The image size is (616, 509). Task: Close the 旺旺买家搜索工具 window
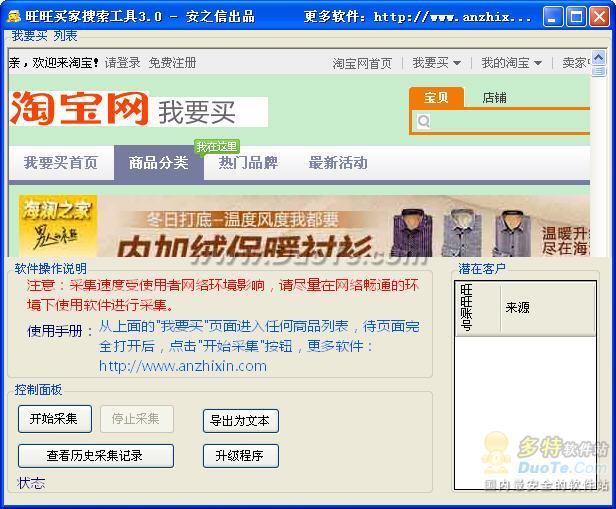599,17
